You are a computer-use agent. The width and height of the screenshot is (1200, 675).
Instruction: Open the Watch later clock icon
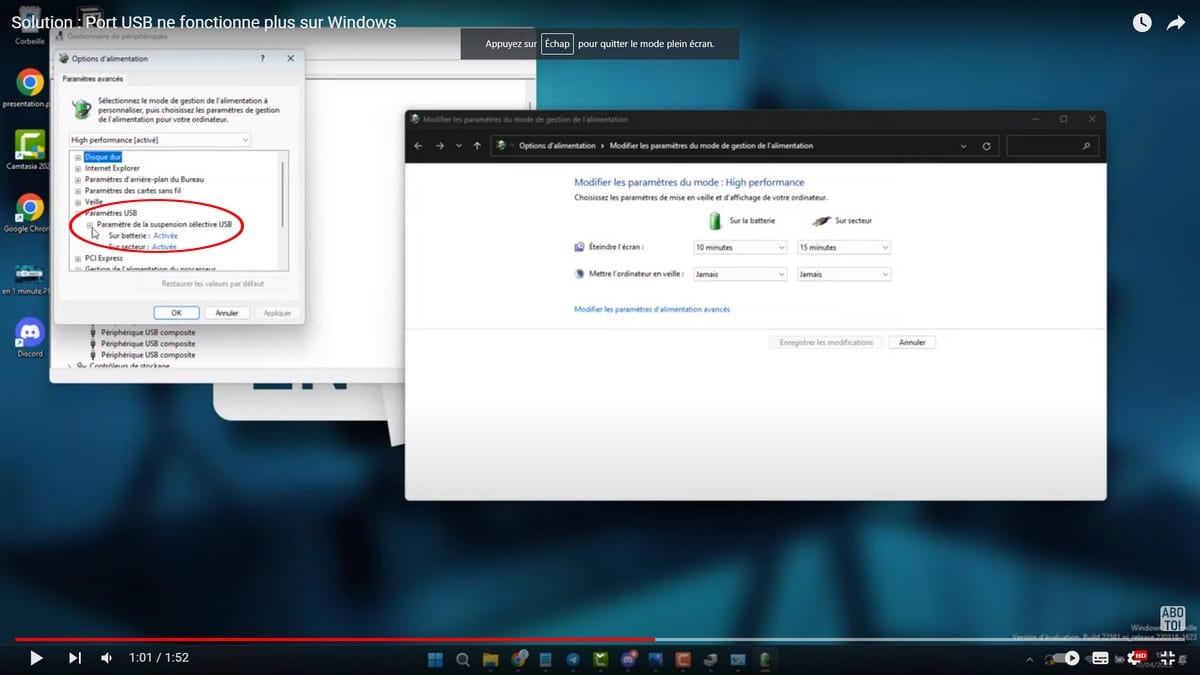coord(1141,23)
